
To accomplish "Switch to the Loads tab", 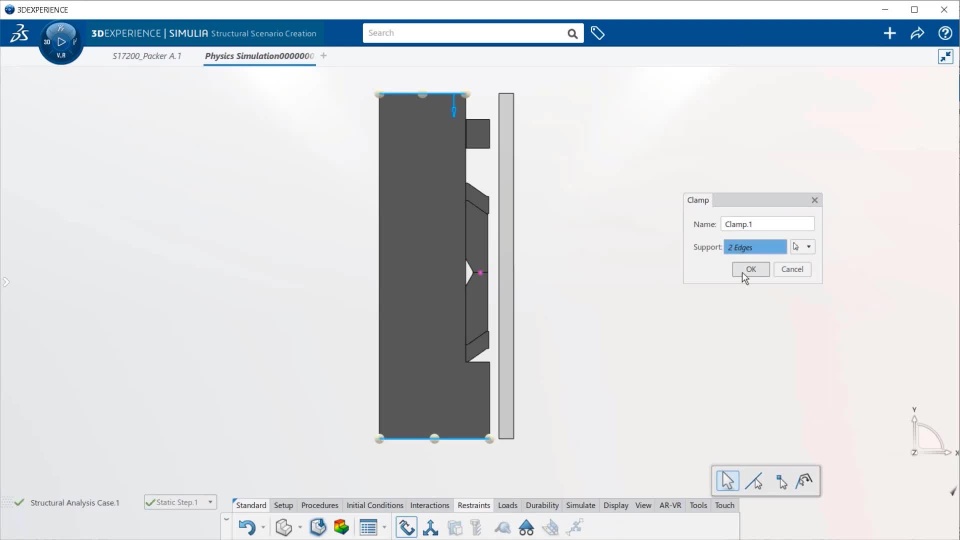I will click(508, 505).
